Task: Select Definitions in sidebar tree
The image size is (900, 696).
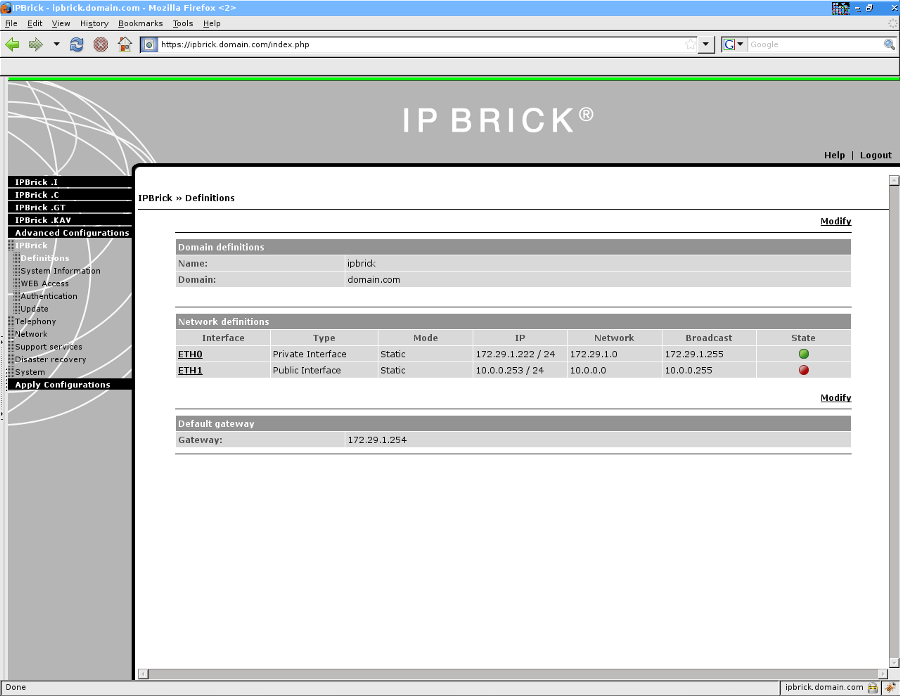Action: (x=45, y=258)
